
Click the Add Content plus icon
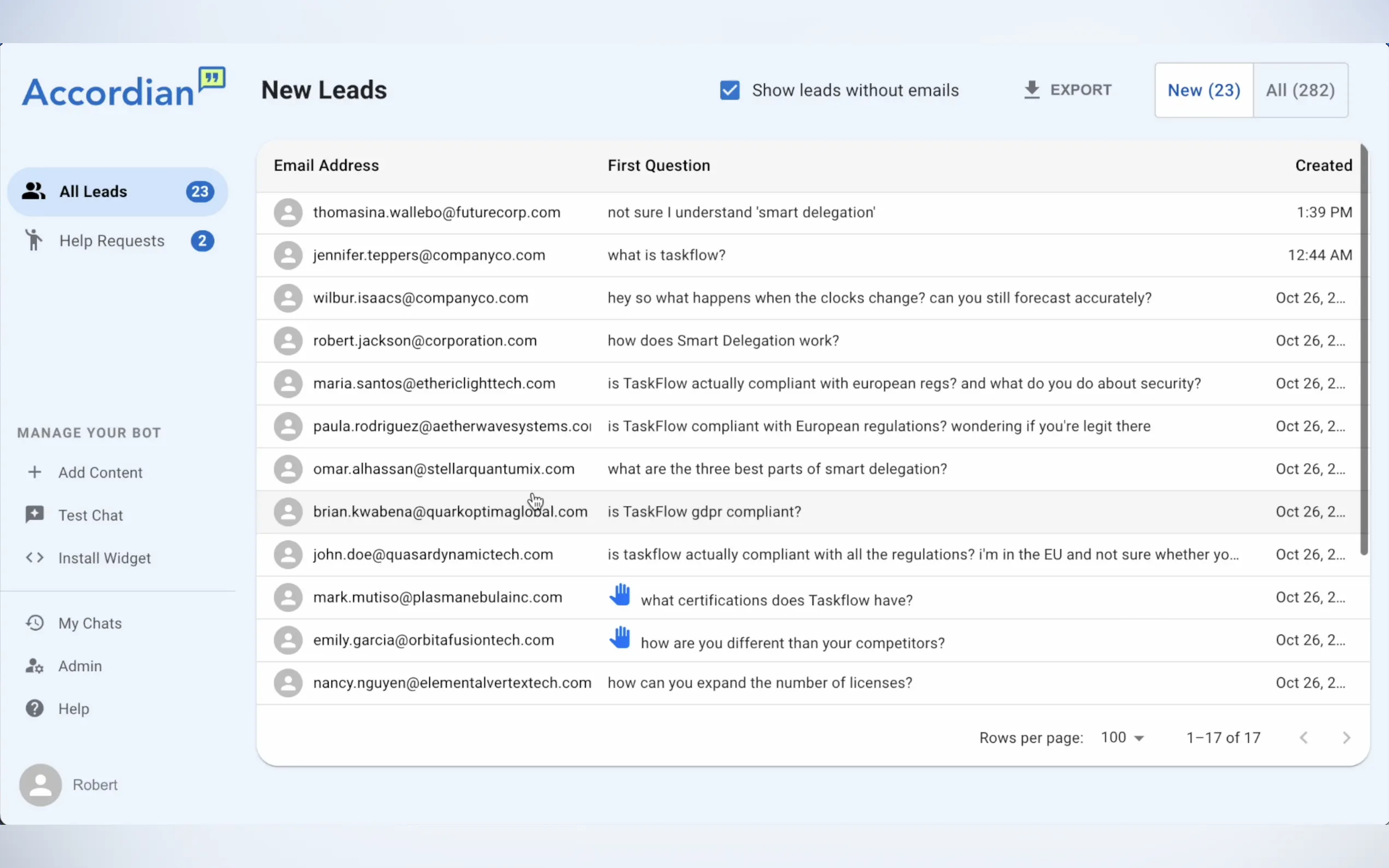34,472
